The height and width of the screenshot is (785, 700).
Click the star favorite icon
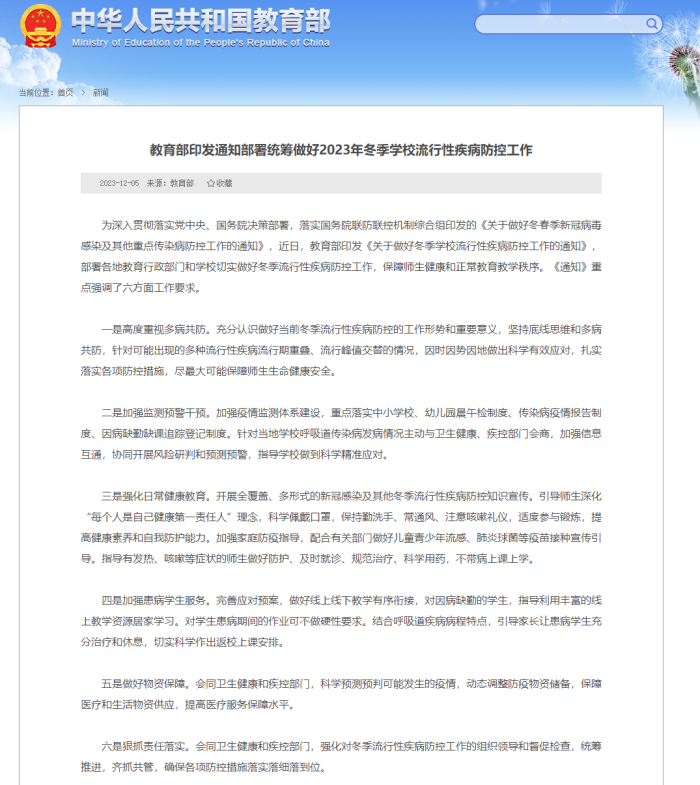click(211, 183)
